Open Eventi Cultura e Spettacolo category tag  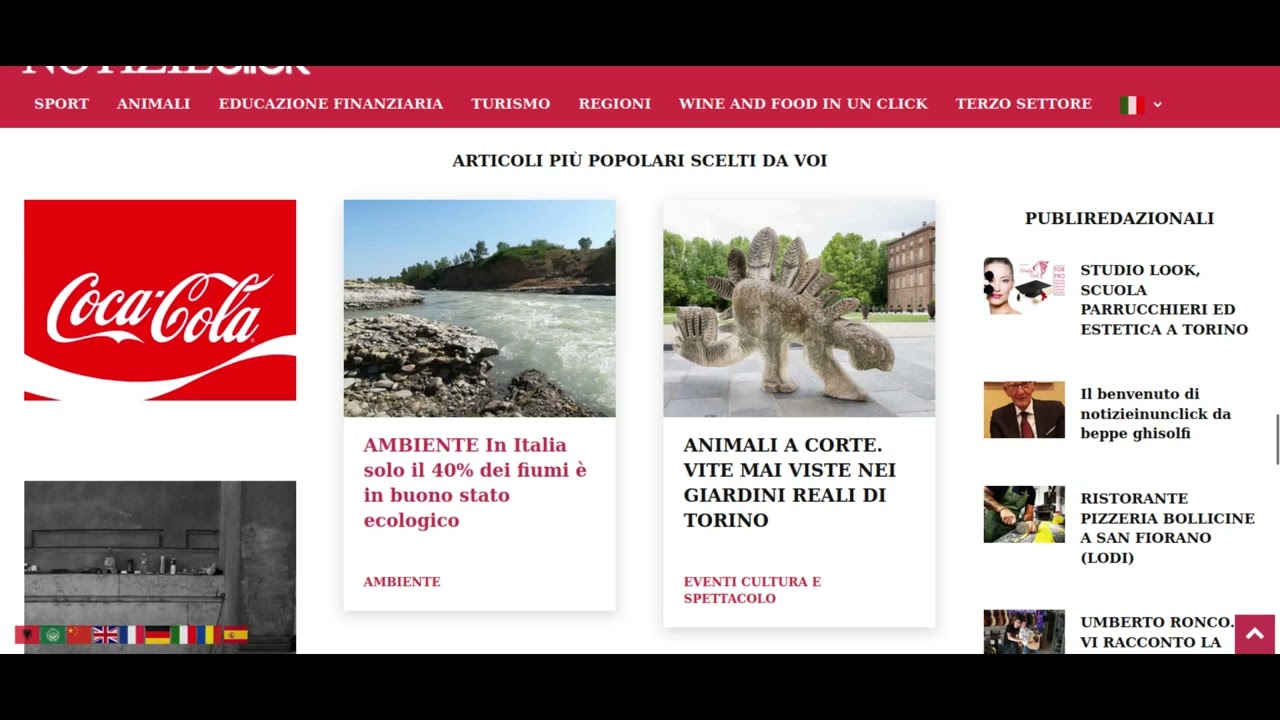tap(752, 590)
